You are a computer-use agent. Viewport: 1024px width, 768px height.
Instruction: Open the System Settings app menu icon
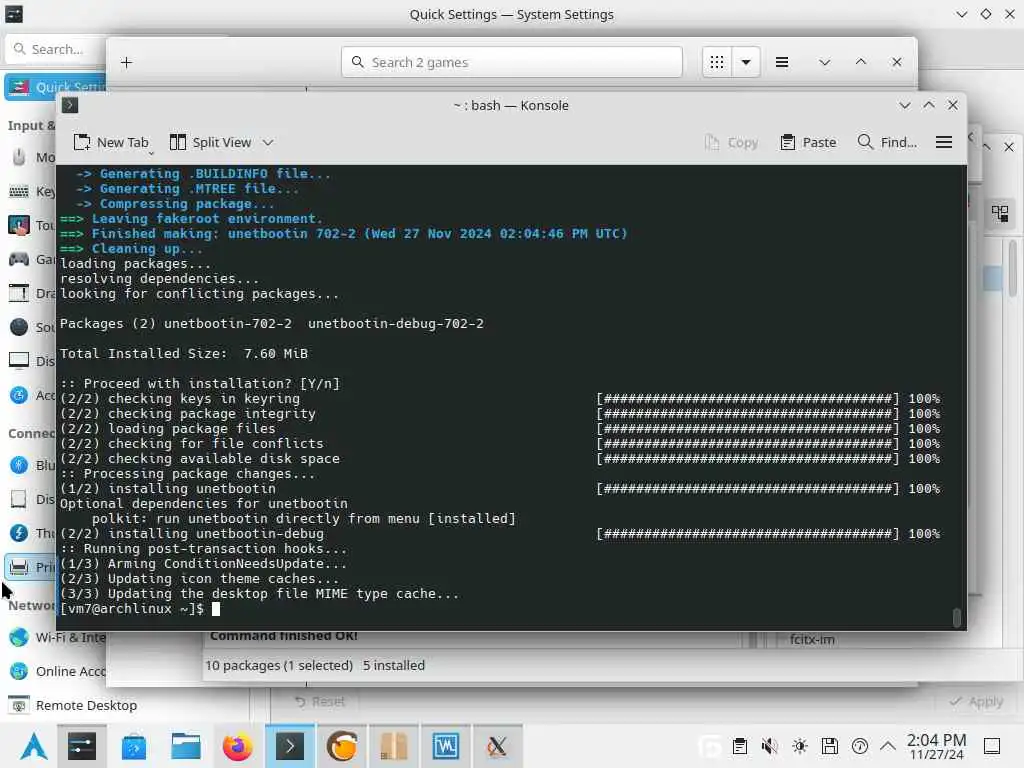[x=14, y=14]
